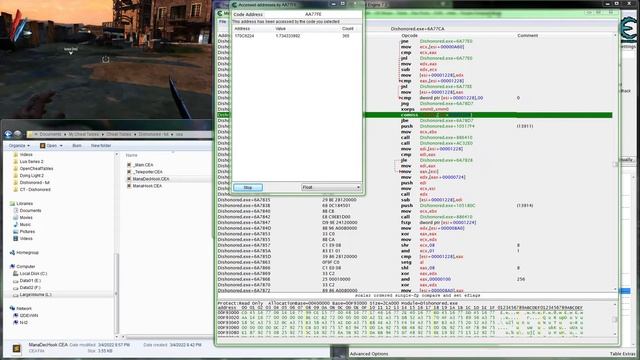Select Computer in the navigation pane
Viewport: 640px width, 360px height.
(x=25, y=267)
